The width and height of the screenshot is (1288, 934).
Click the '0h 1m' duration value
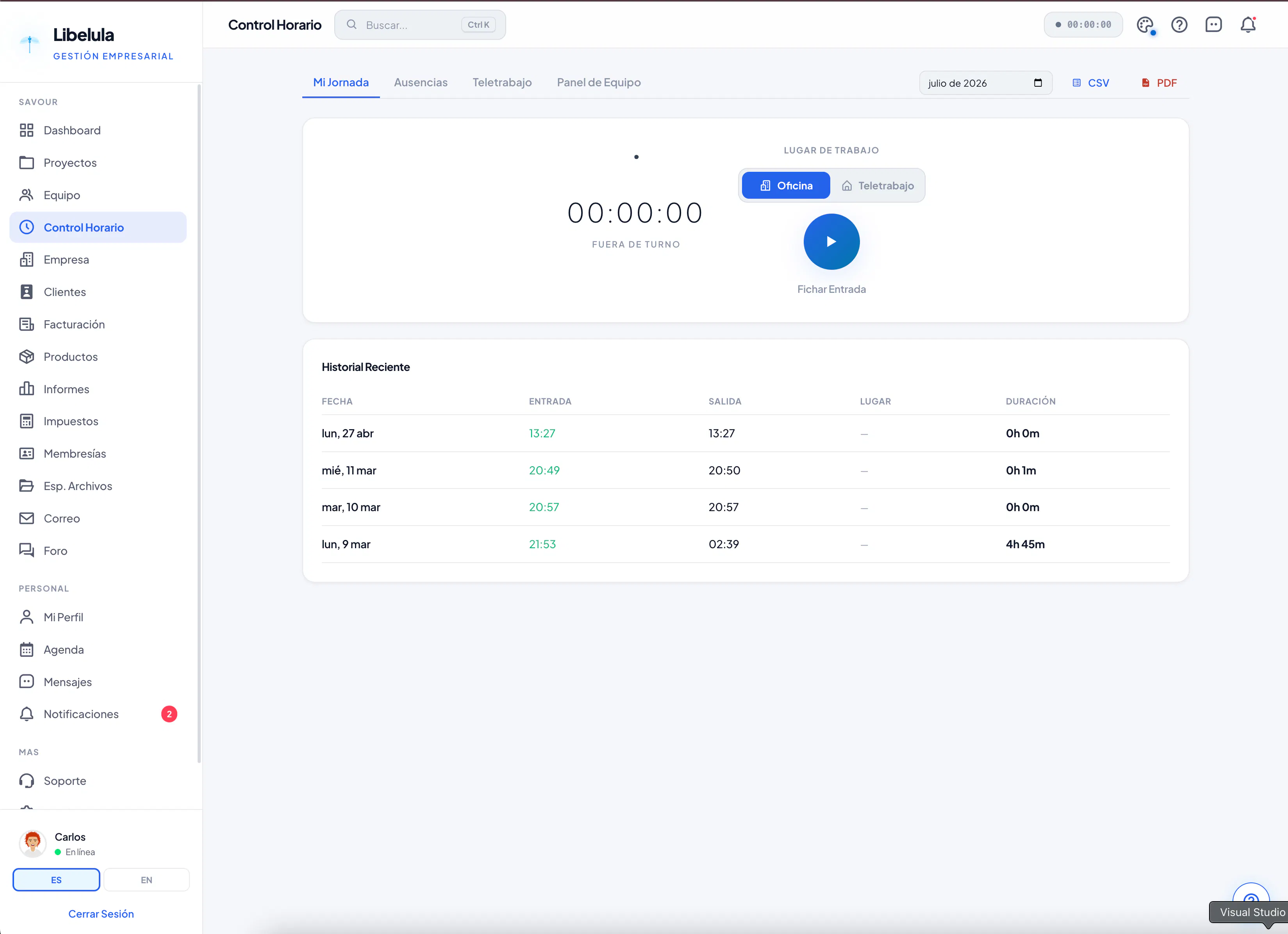click(1020, 470)
